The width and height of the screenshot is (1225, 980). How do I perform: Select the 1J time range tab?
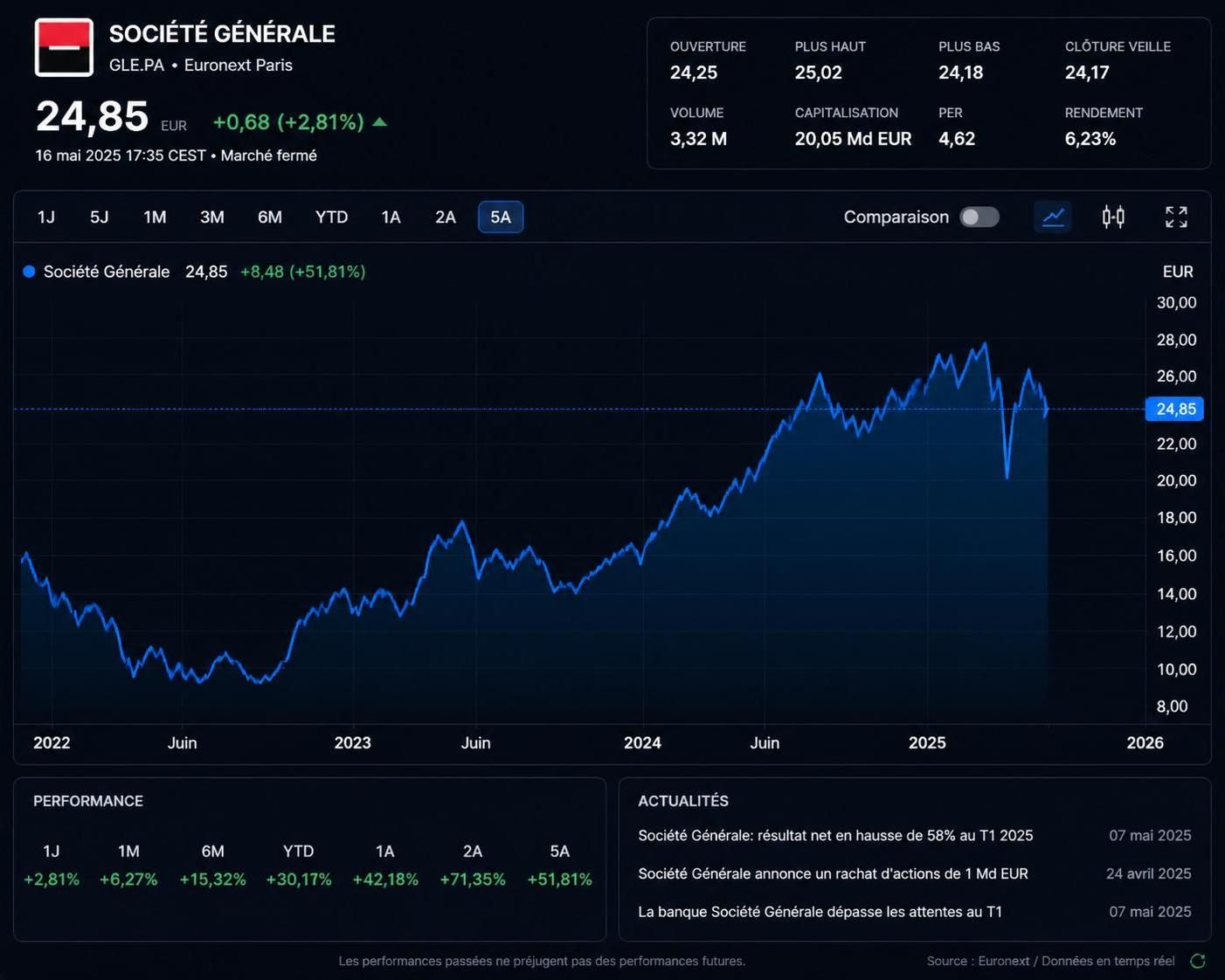[x=46, y=217]
